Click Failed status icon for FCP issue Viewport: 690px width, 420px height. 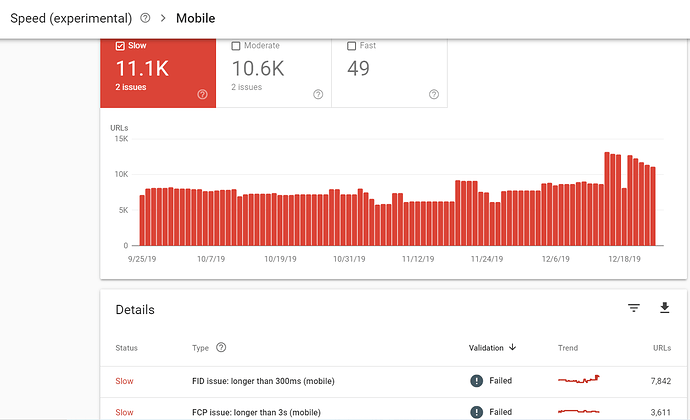[477, 412]
